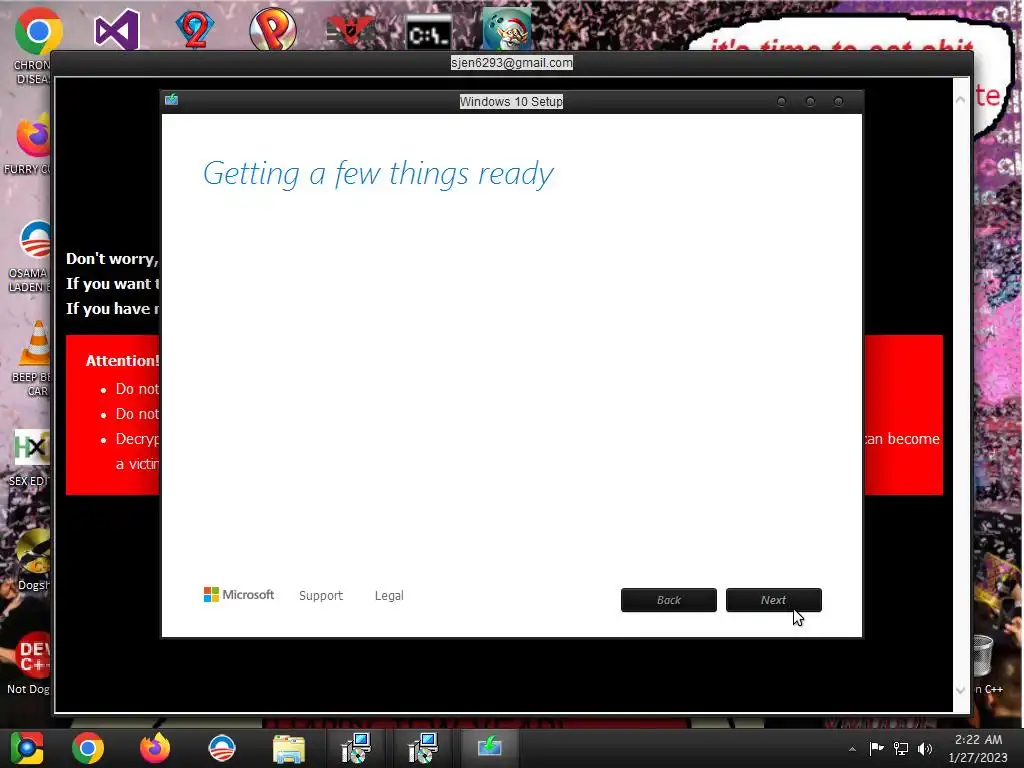The height and width of the screenshot is (768, 1024).
Task: Open the Obama logo app in the taskbar
Action: click(x=221, y=748)
